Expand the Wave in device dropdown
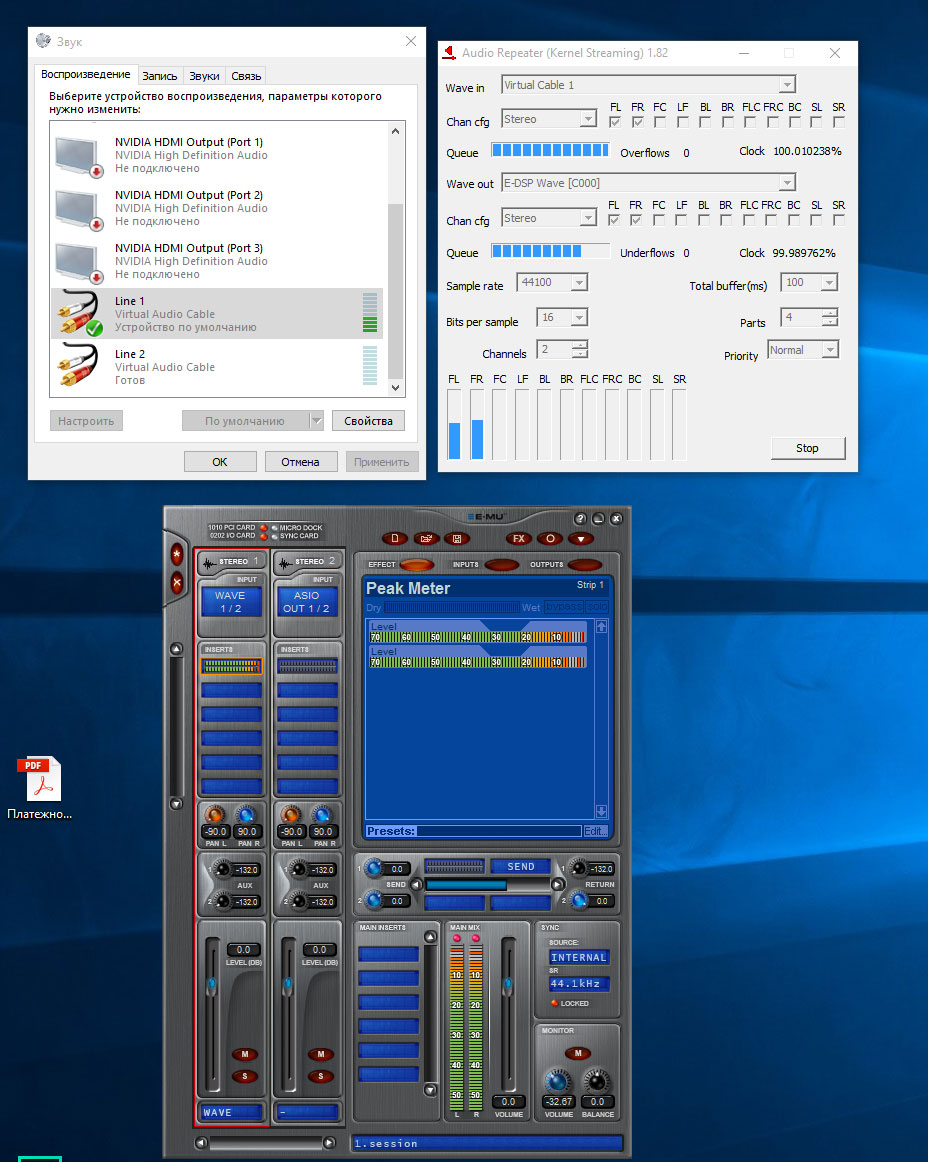The width and height of the screenshot is (928, 1162). [x=787, y=85]
